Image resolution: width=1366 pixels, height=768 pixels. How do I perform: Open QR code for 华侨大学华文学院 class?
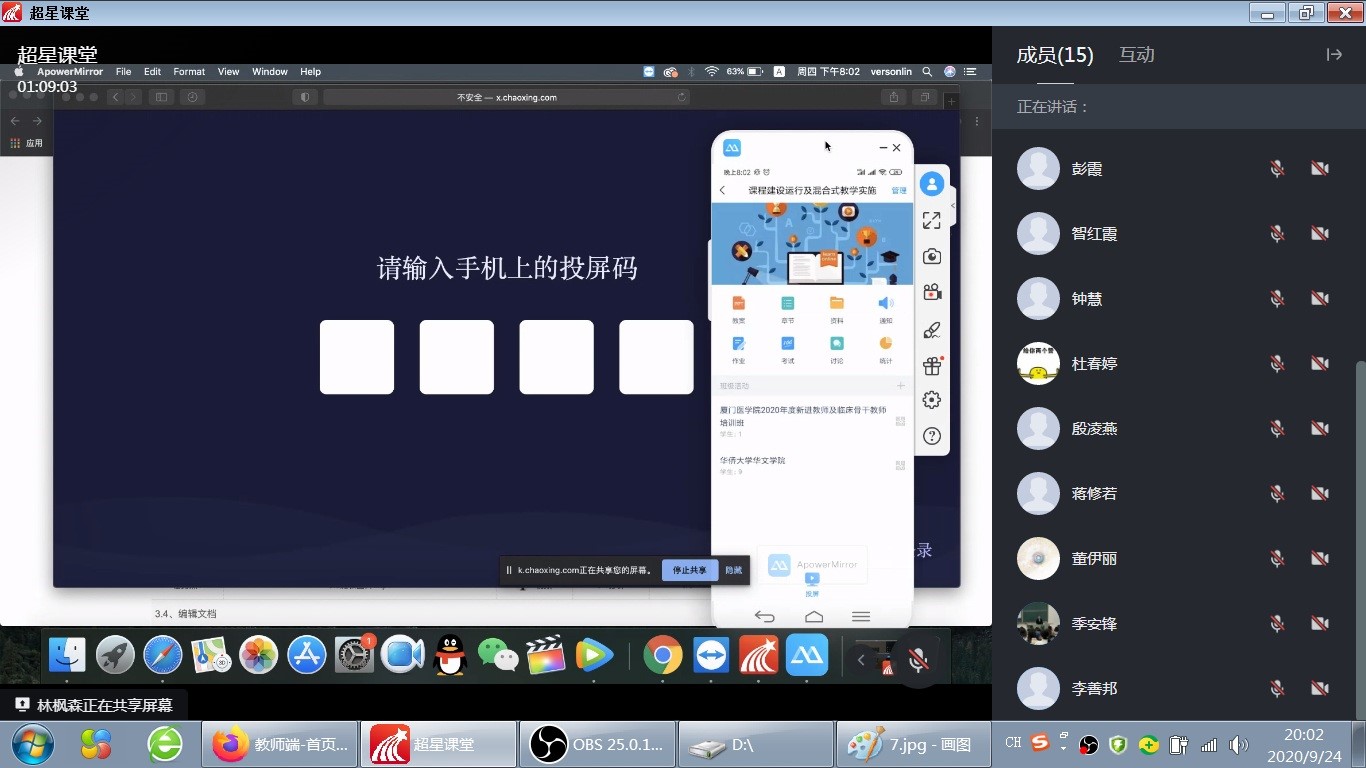(x=900, y=465)
